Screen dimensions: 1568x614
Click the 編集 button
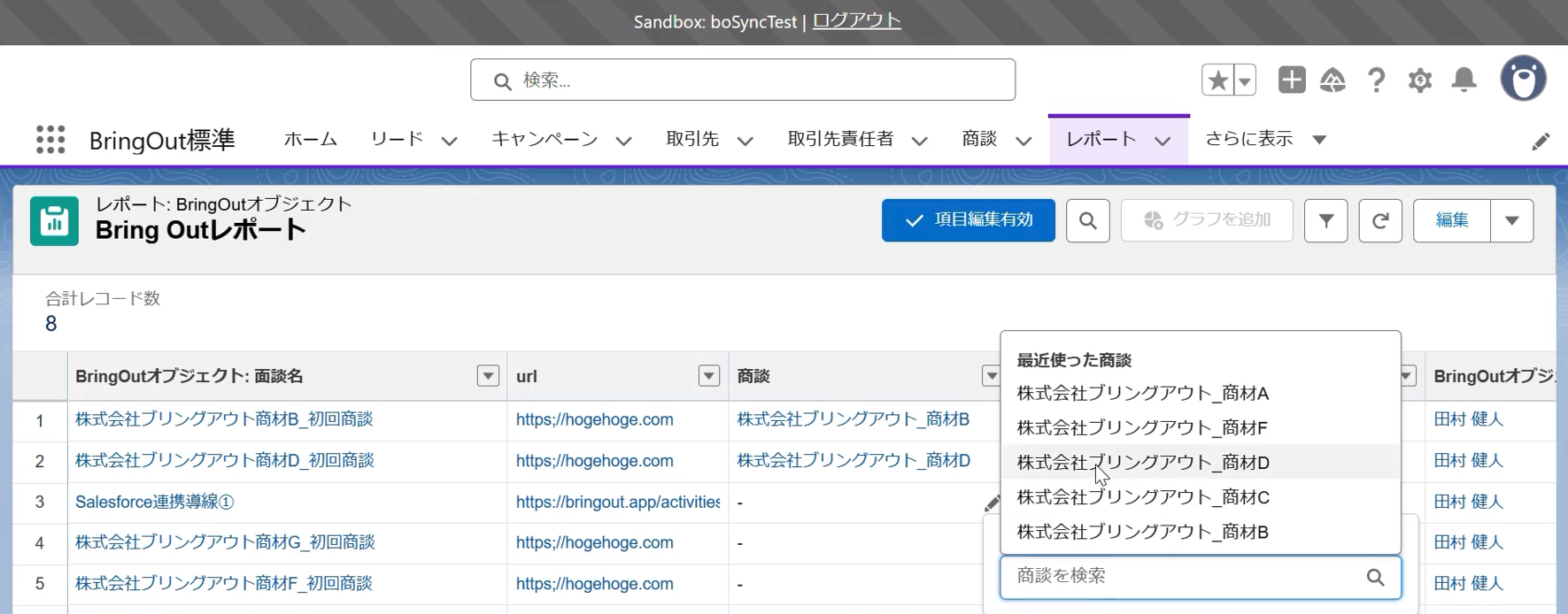pyautogui.click(x=1452, y=220)
